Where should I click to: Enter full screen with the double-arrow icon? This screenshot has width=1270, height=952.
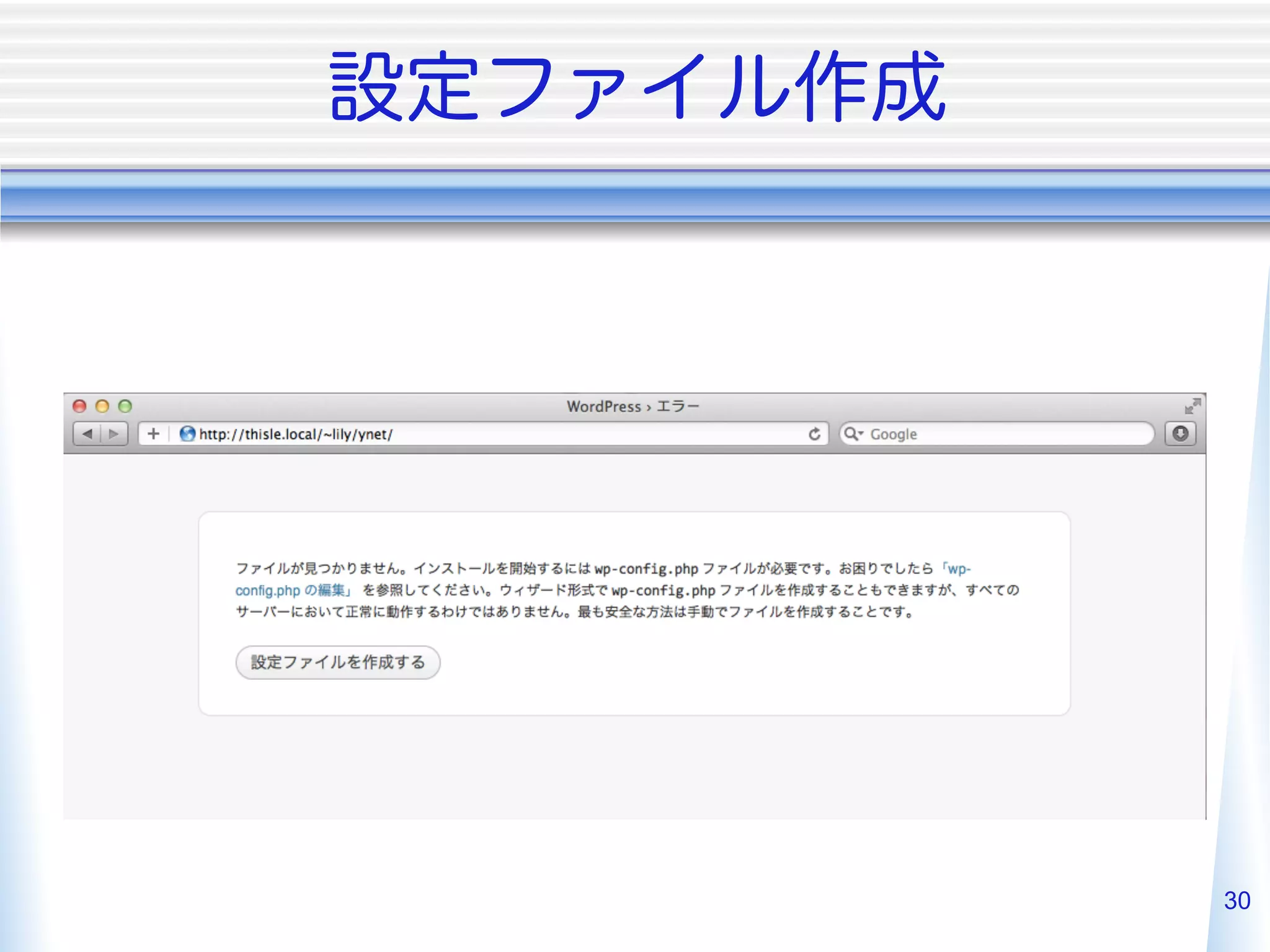[1192, 407]
